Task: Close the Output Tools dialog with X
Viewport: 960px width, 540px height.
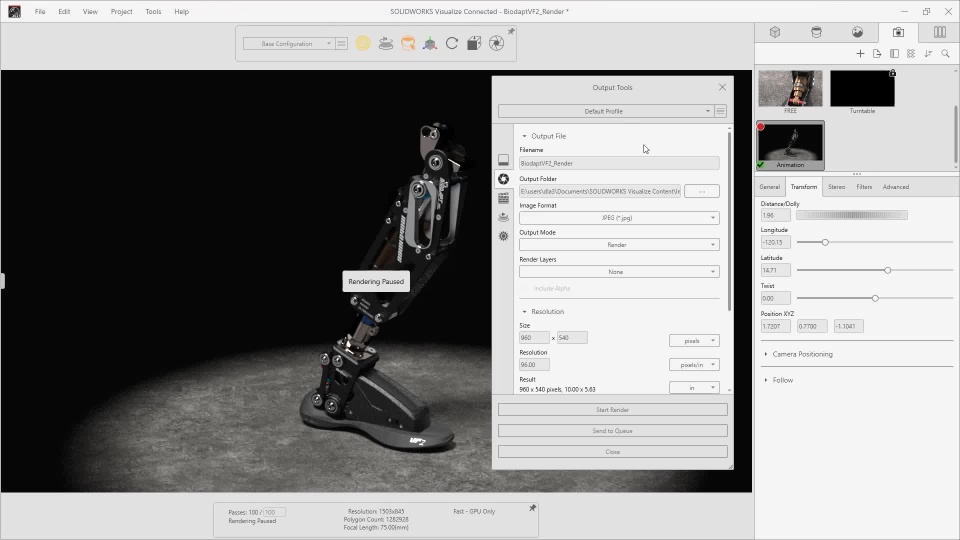Action: click(x=722, y=88)
